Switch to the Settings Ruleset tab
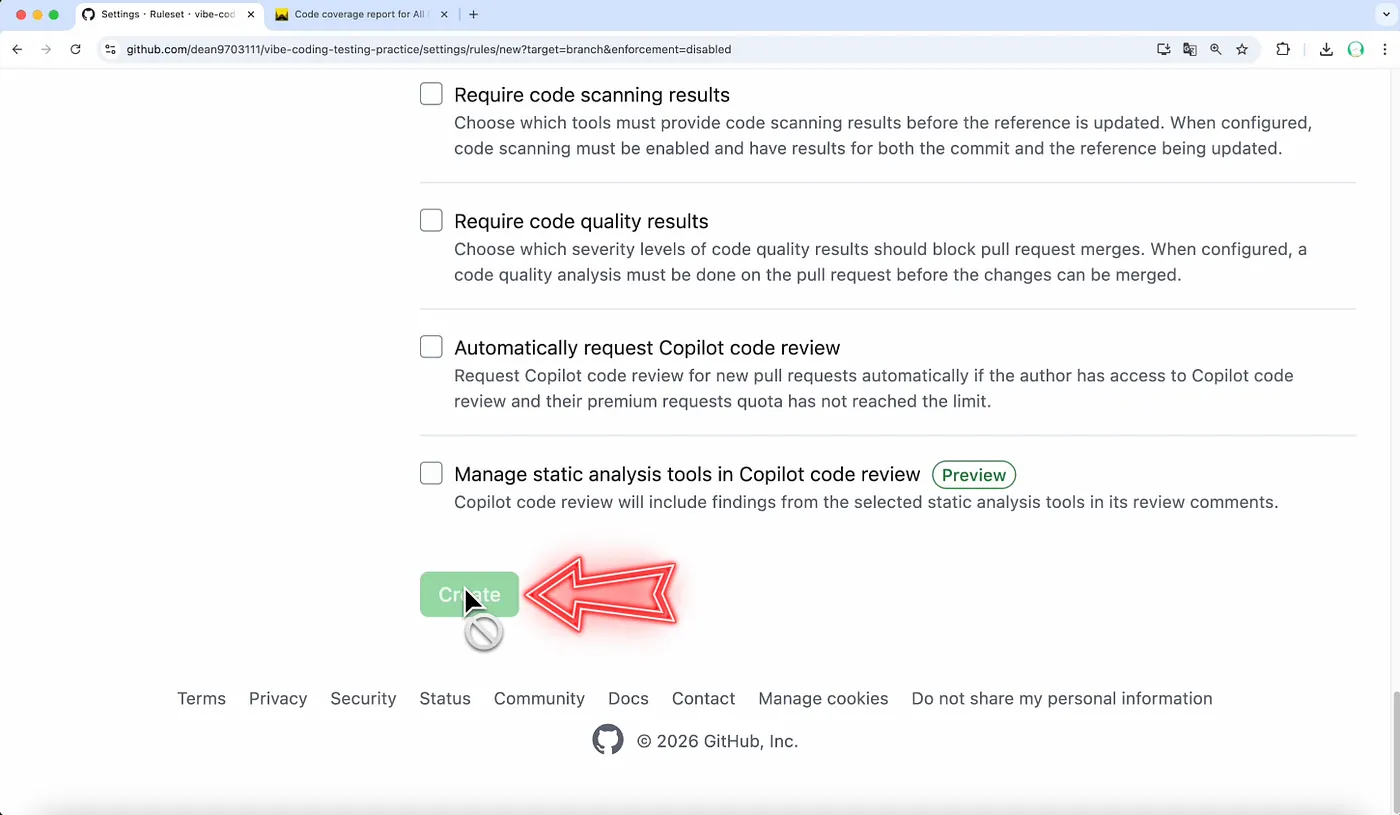 pyautogui.click(x=167, y=15)
